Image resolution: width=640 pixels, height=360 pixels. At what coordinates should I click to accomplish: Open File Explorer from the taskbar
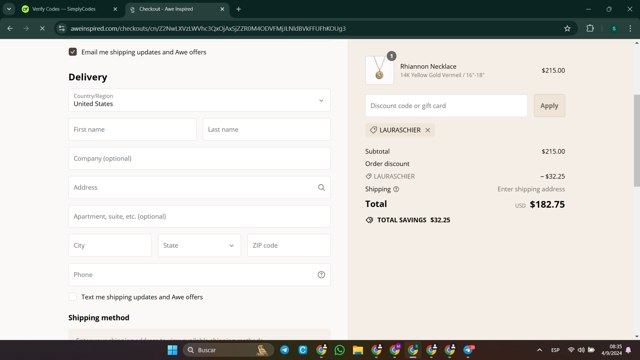(358, 350)
